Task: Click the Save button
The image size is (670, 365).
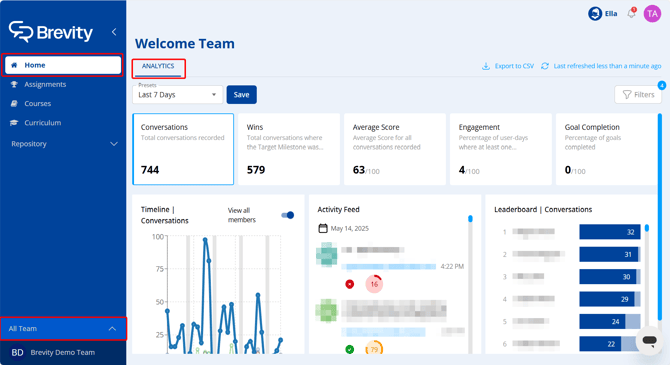Action: (x=241, y=95)
